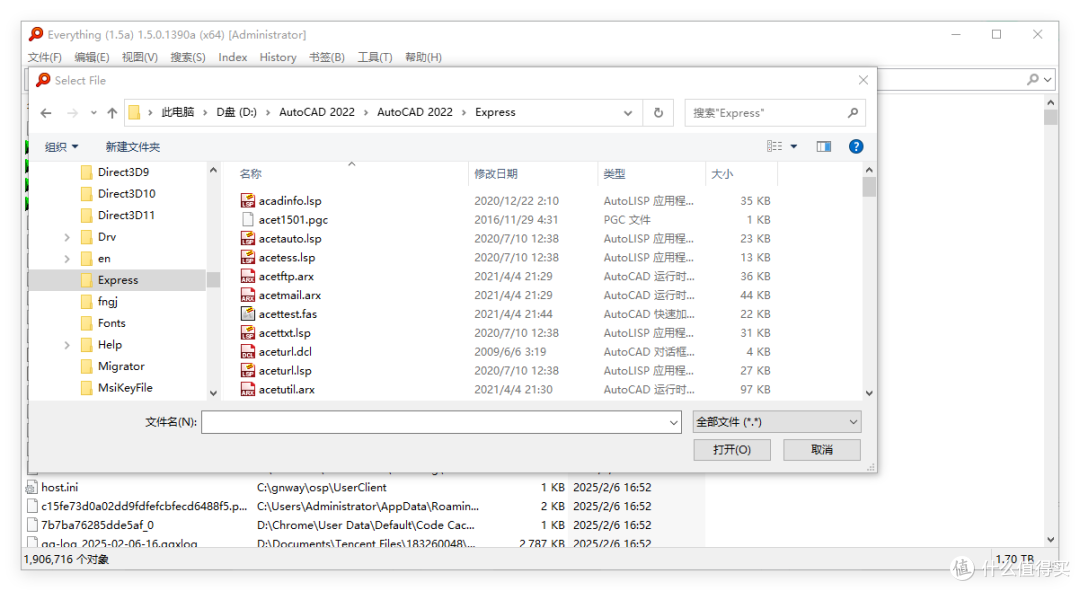Open Everything search box dropdown arrow
Image resolution: width=1080 pixels, height=591 pixels.
pyautogui.click(x=1048, y=80)
